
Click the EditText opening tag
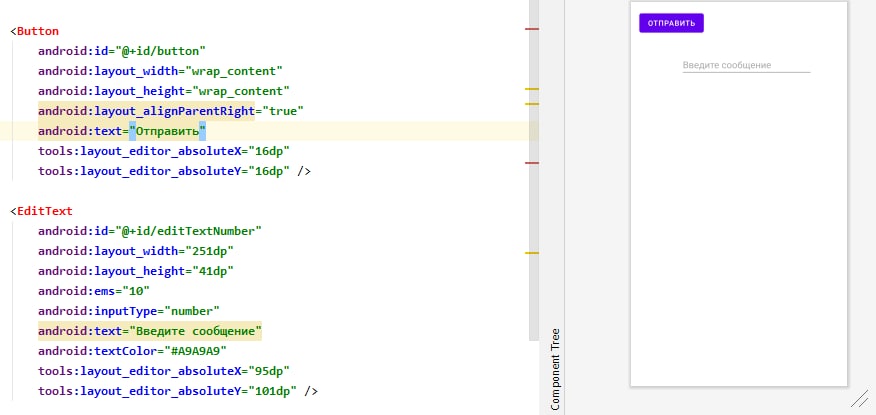(41, 212)
